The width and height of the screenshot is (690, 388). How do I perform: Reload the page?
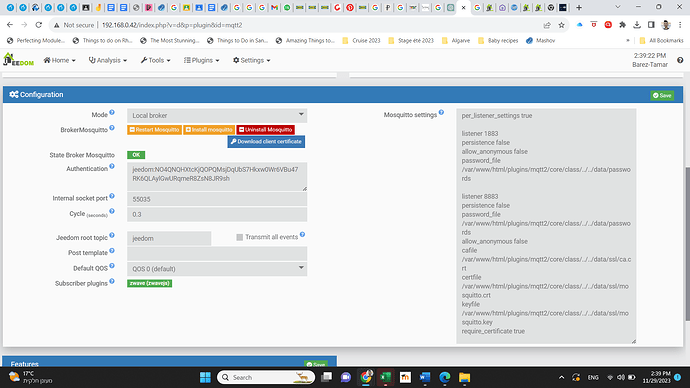click(39, 25)
